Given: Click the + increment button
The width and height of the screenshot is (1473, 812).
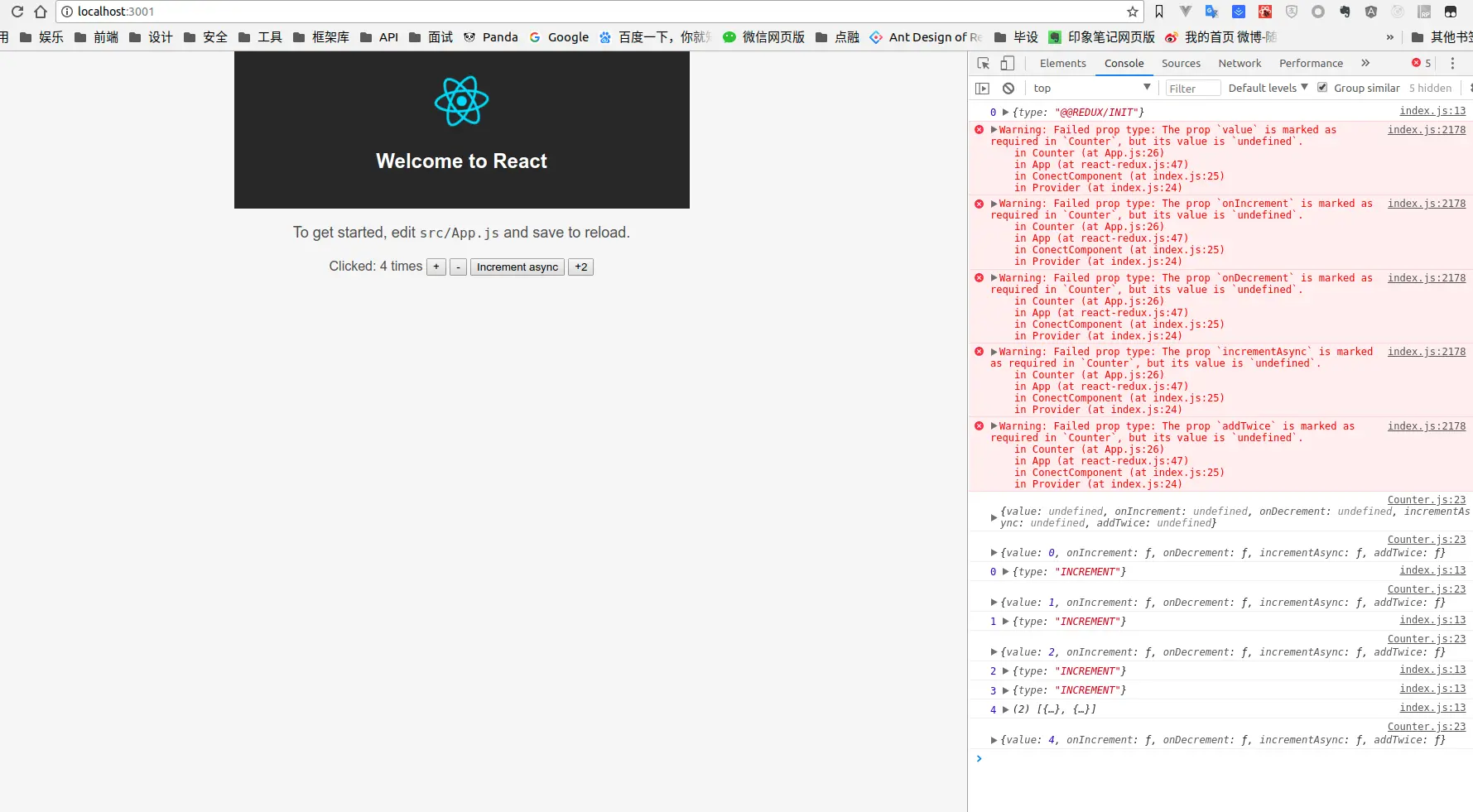Looking at the screenshot, I should (x=436, y=267).
